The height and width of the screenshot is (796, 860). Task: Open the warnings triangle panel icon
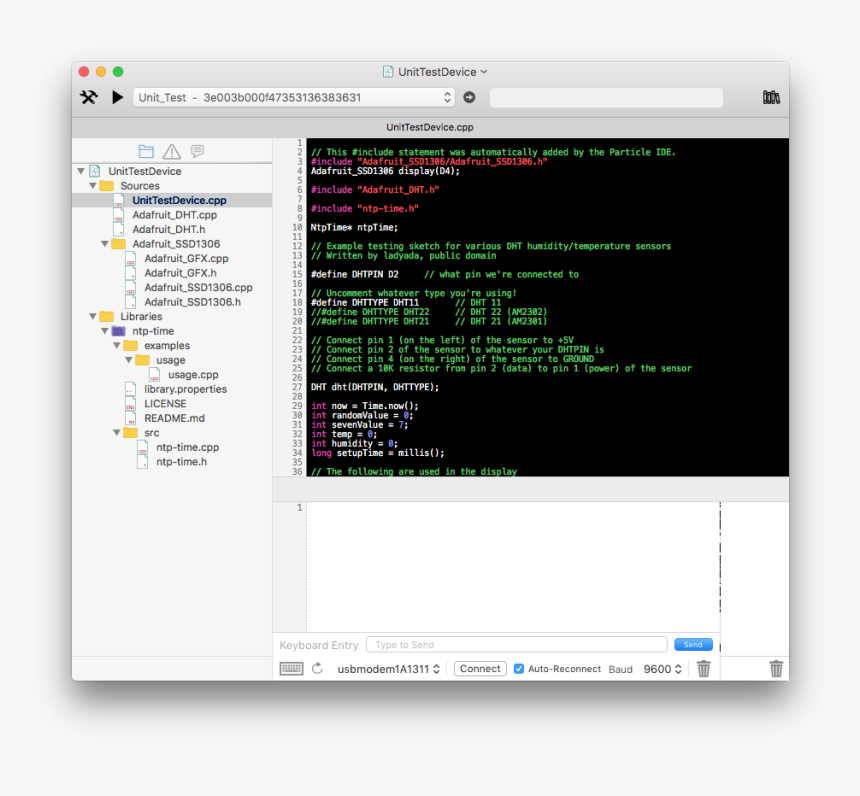coord(171,150)
